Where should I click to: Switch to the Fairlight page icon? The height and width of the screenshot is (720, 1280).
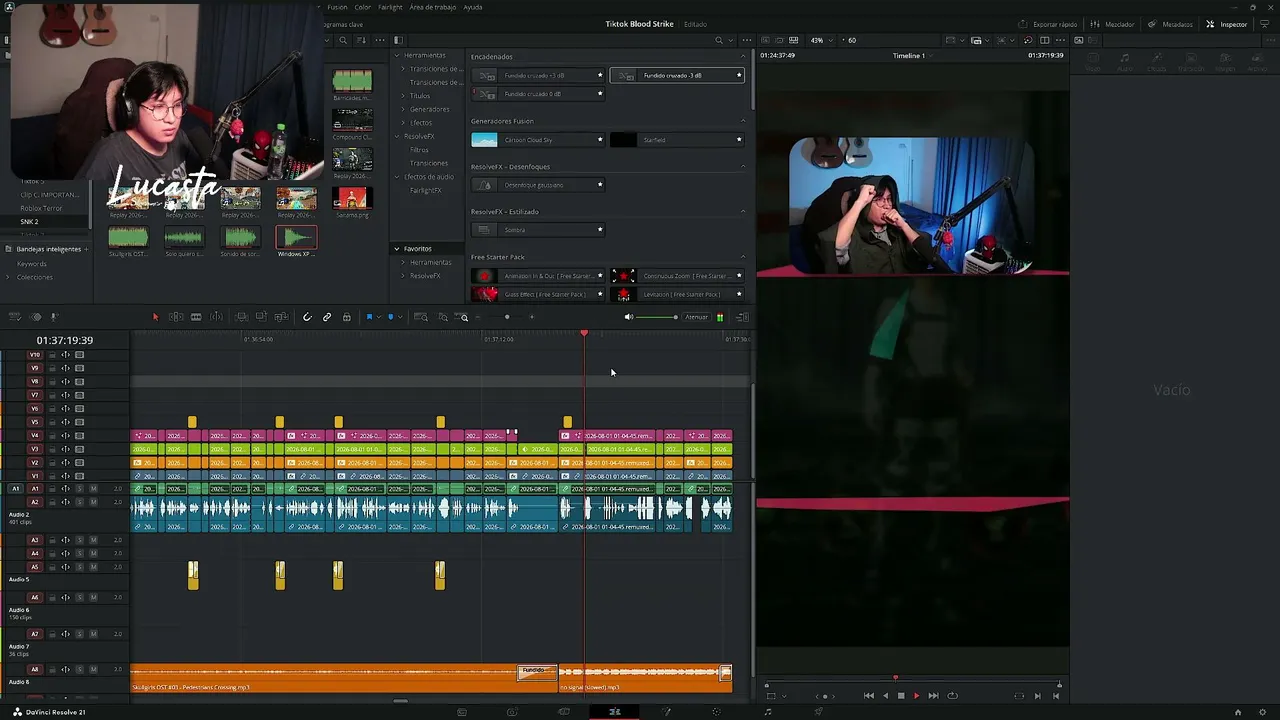pyautogui.click(x=767, y=712)
